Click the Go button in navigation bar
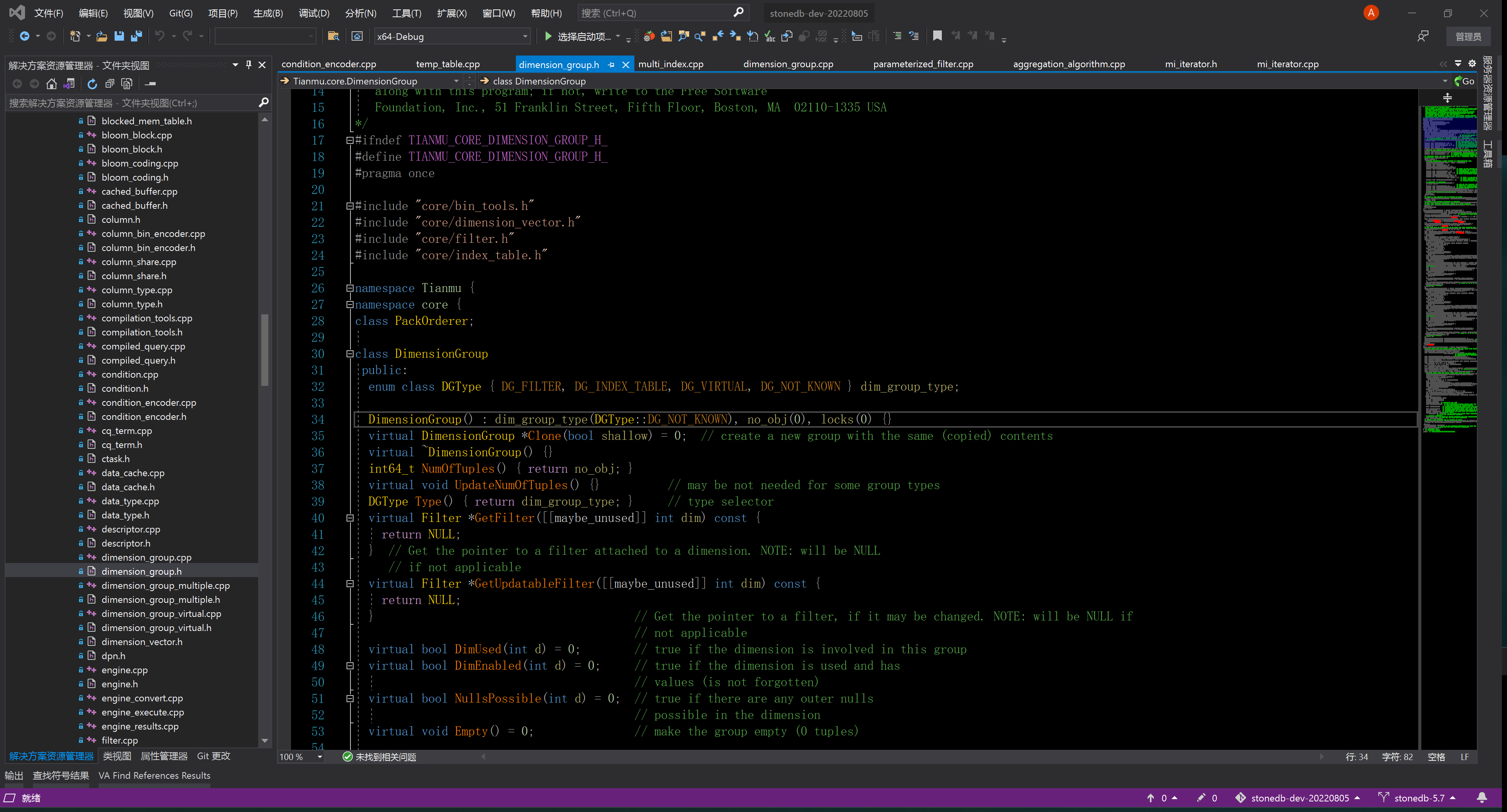Image resolution: width=1507 pixels, height=812 pixels. [x=1464, y=81]
